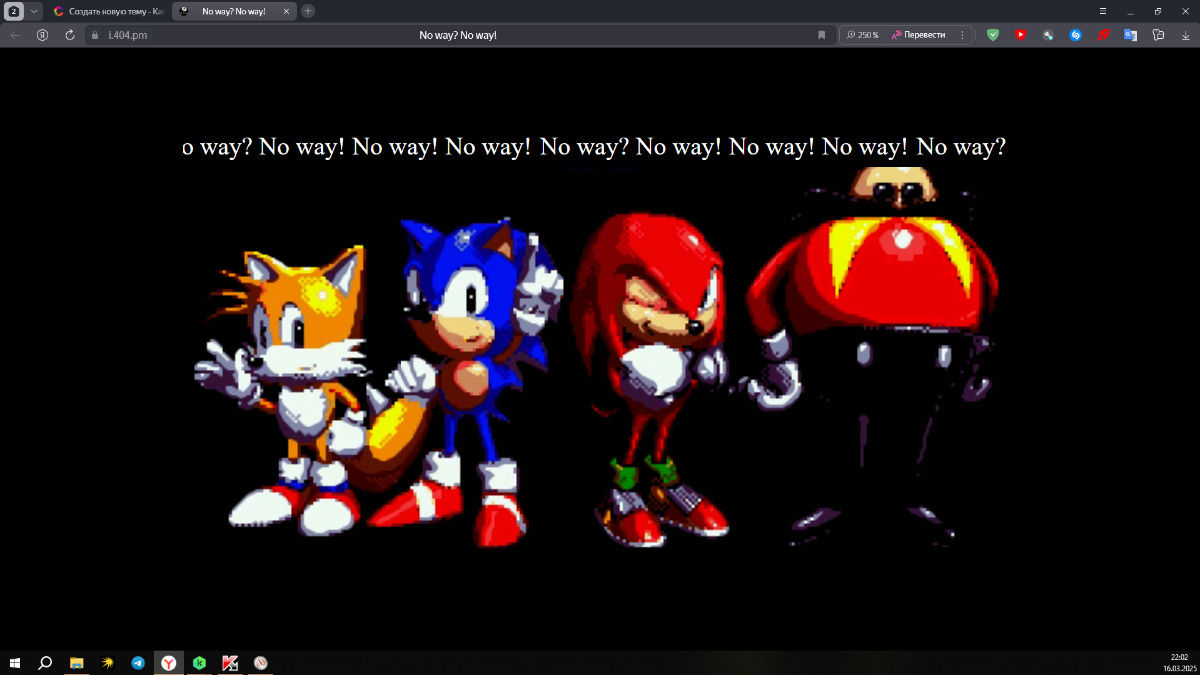
Task: Click the Yandex home icon beside back arrow
Action: 42,35
